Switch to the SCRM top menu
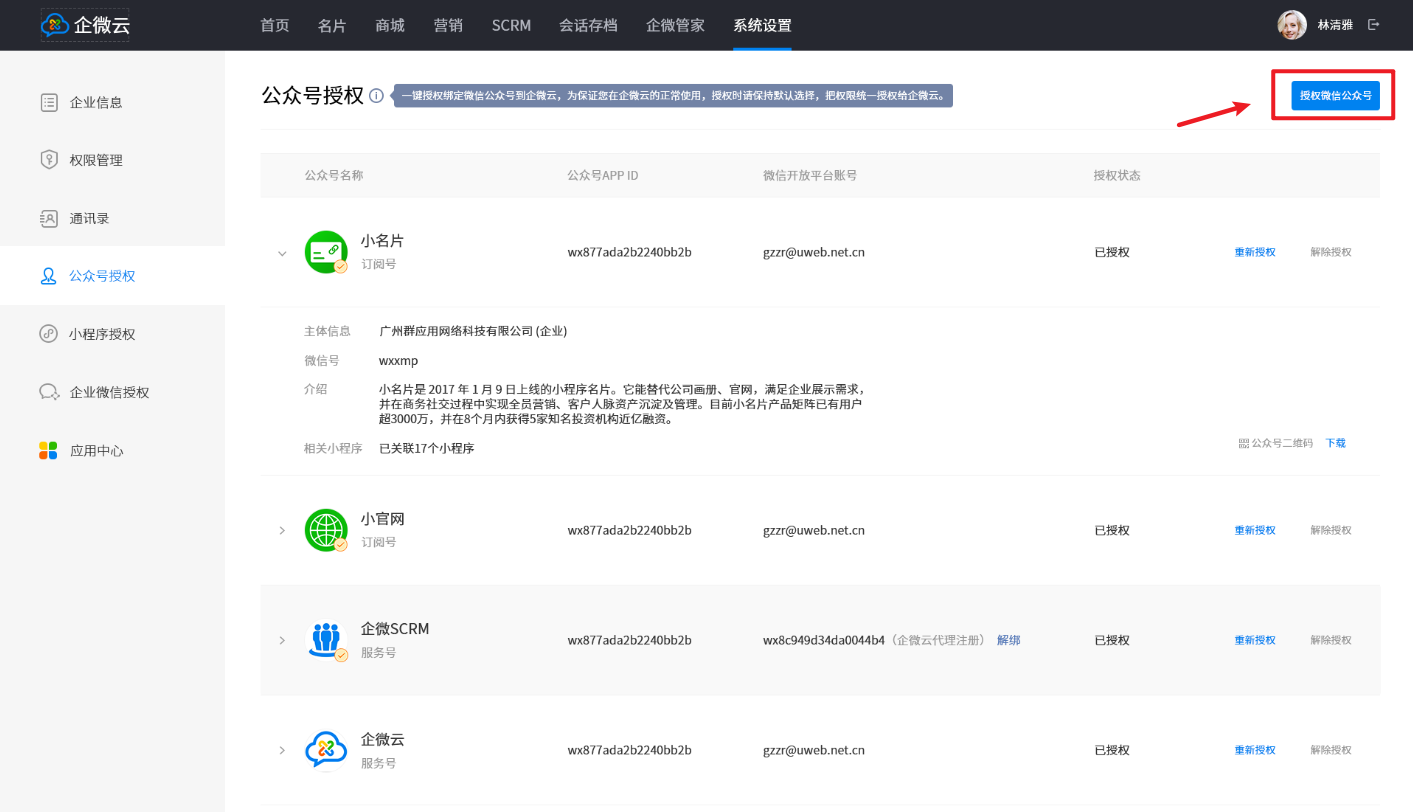The width and height of the screenshot is (1413, 812). point(511,25)
